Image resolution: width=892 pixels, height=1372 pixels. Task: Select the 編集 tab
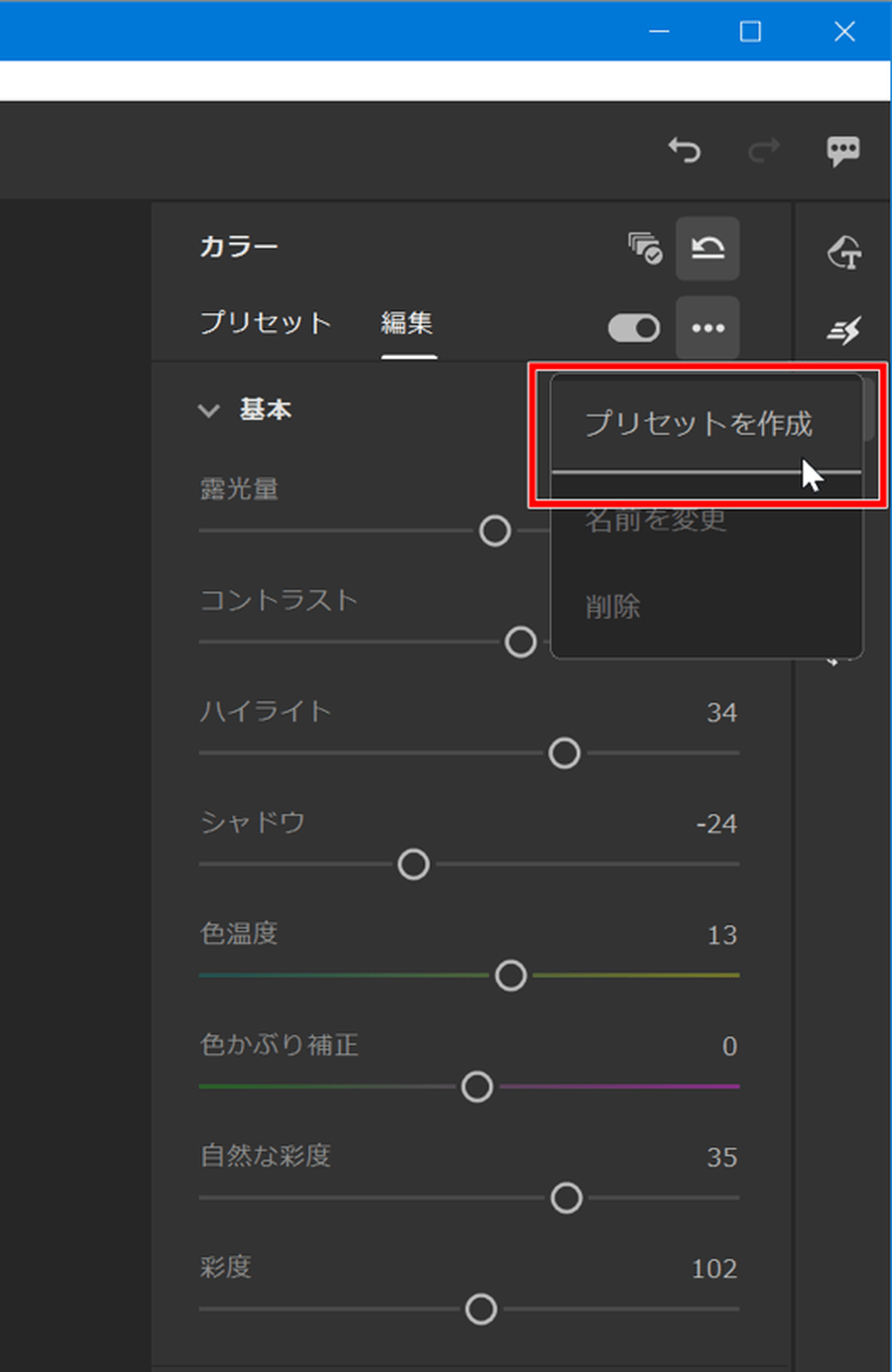tap(407, 323)
